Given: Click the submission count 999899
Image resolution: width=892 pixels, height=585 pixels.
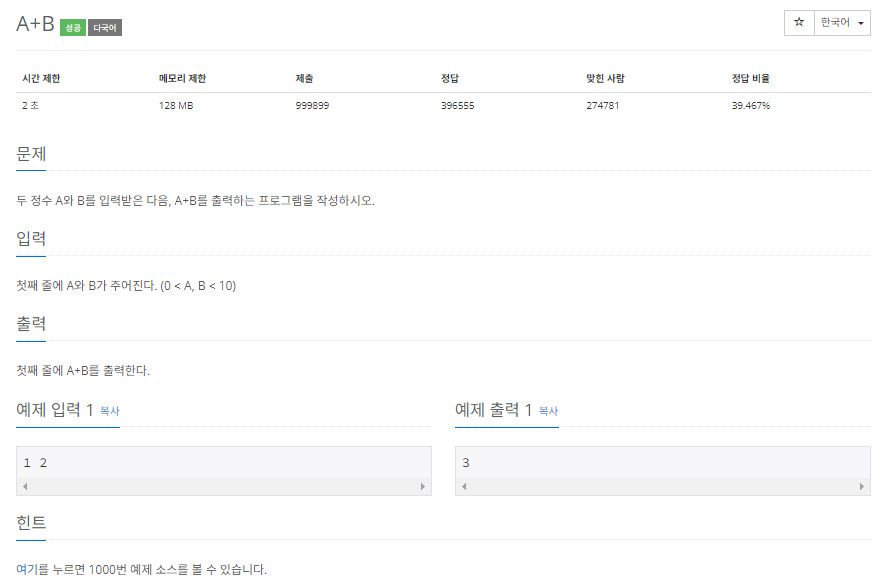Looking at the screenshot, I should pyautogui.click(x=312, y=105).
